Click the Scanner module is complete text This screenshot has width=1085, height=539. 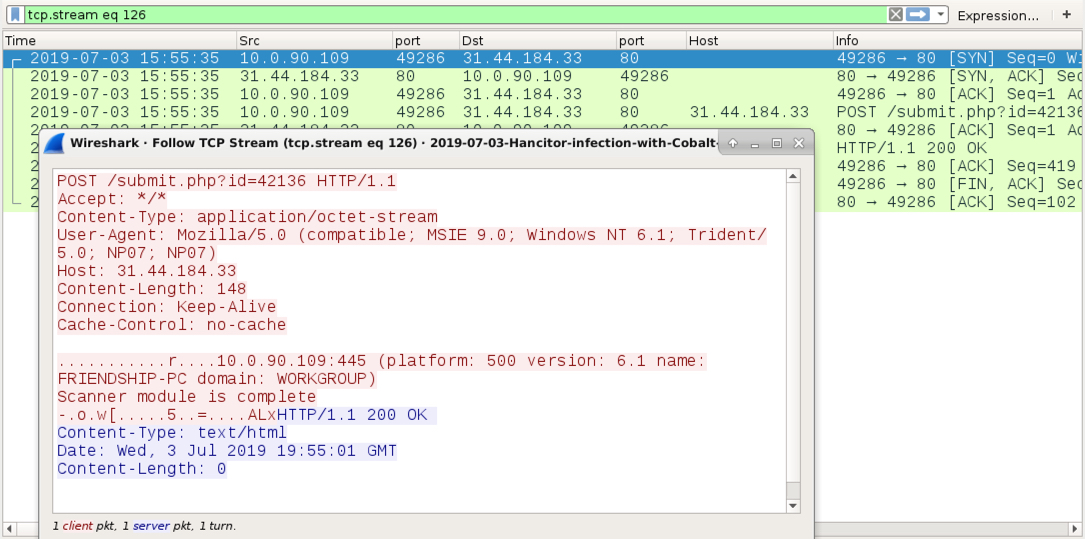pos(187,397)
